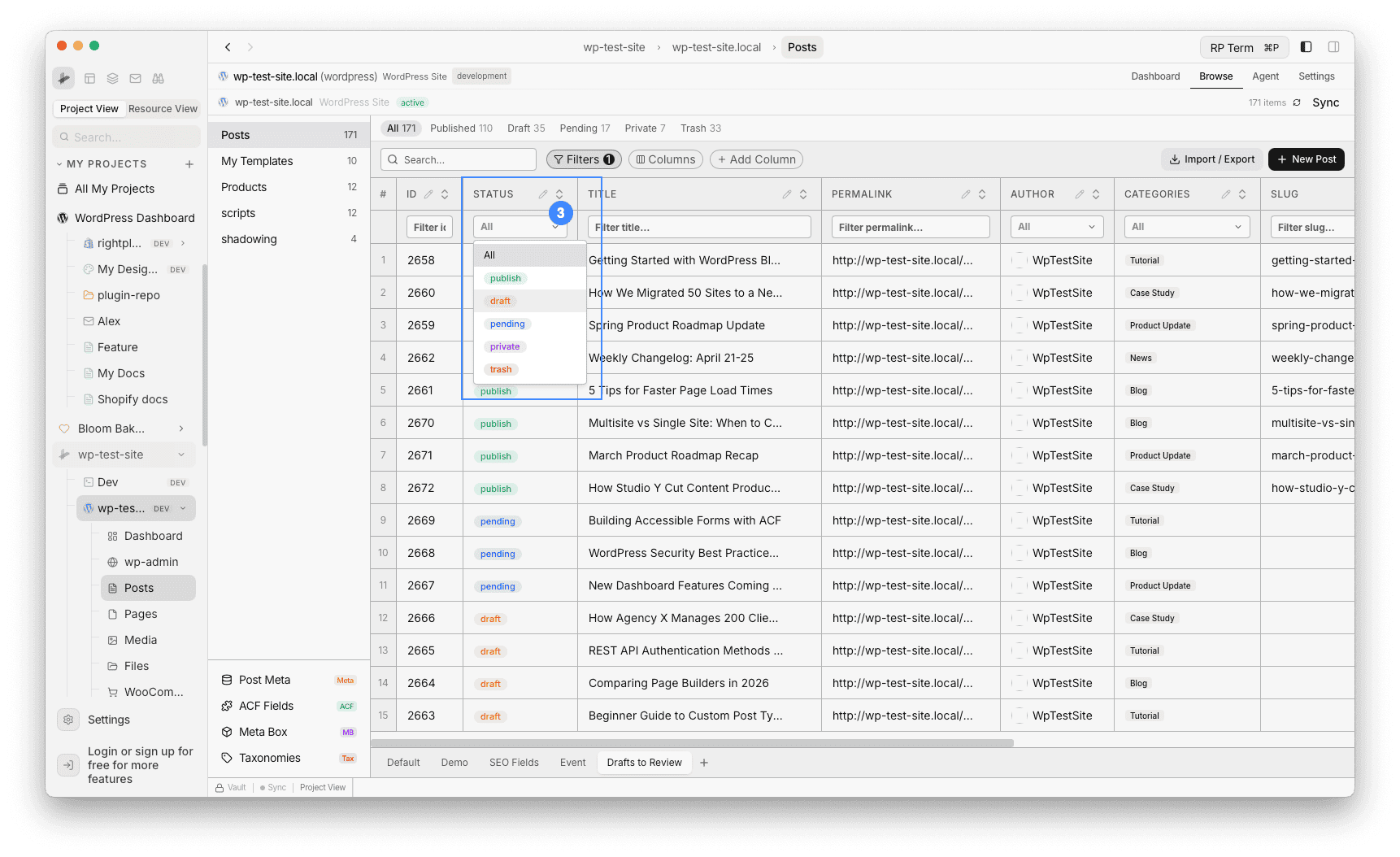Screen dimensions: 1400x857
Task: Select 'draft' status option
Action: [x=530, y=301]
